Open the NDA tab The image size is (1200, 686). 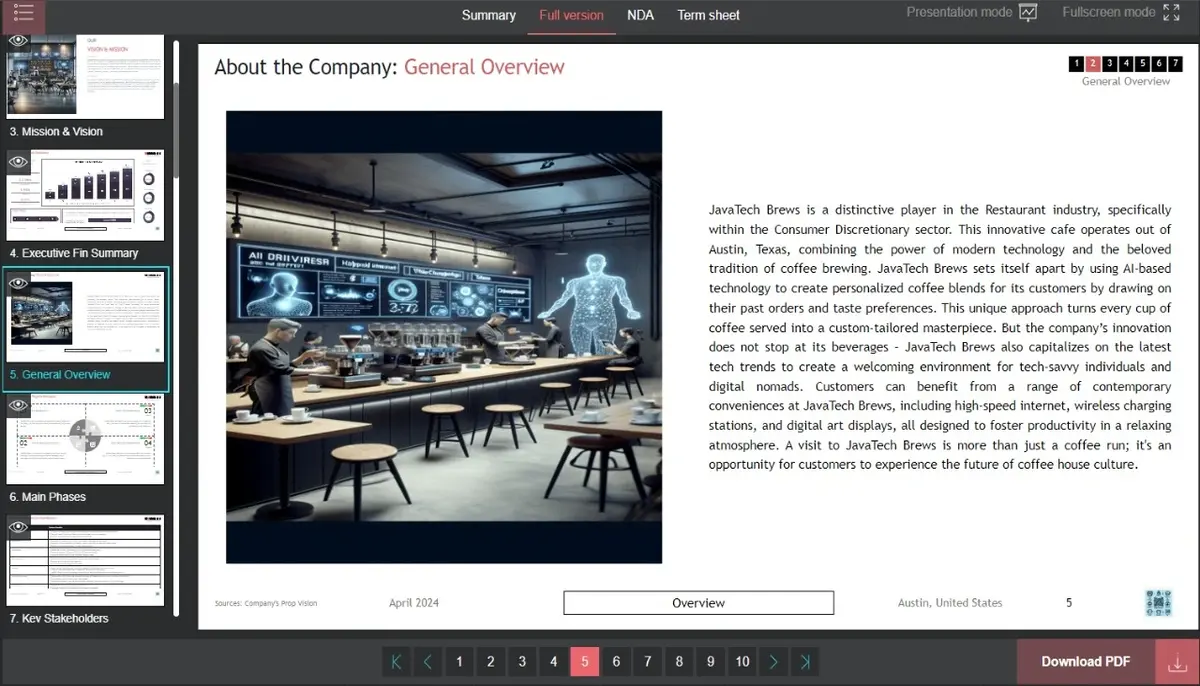click(x=640, y=15)
